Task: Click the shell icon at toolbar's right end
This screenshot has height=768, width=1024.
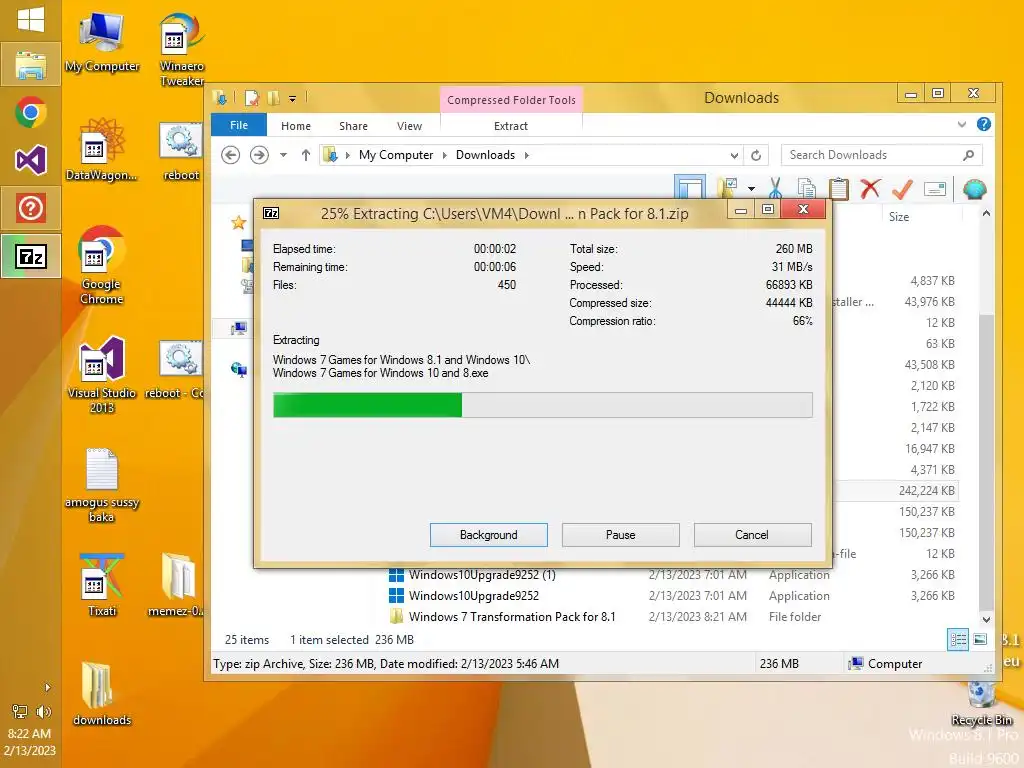Action: (974, 189)
